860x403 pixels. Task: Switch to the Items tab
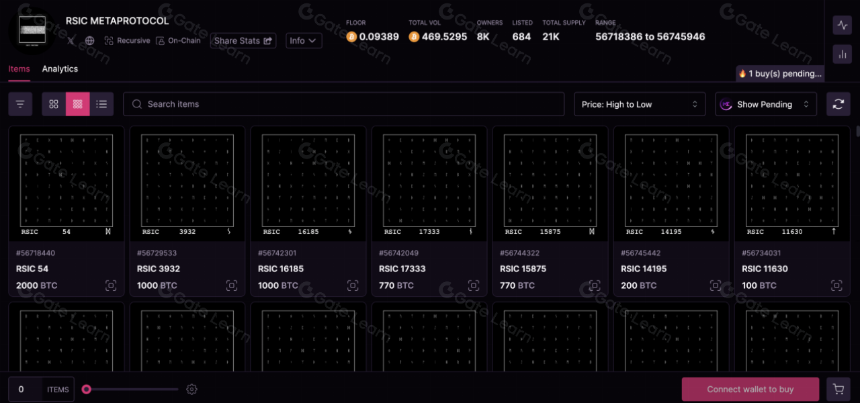pyautogui.click(x=19, y=69)
